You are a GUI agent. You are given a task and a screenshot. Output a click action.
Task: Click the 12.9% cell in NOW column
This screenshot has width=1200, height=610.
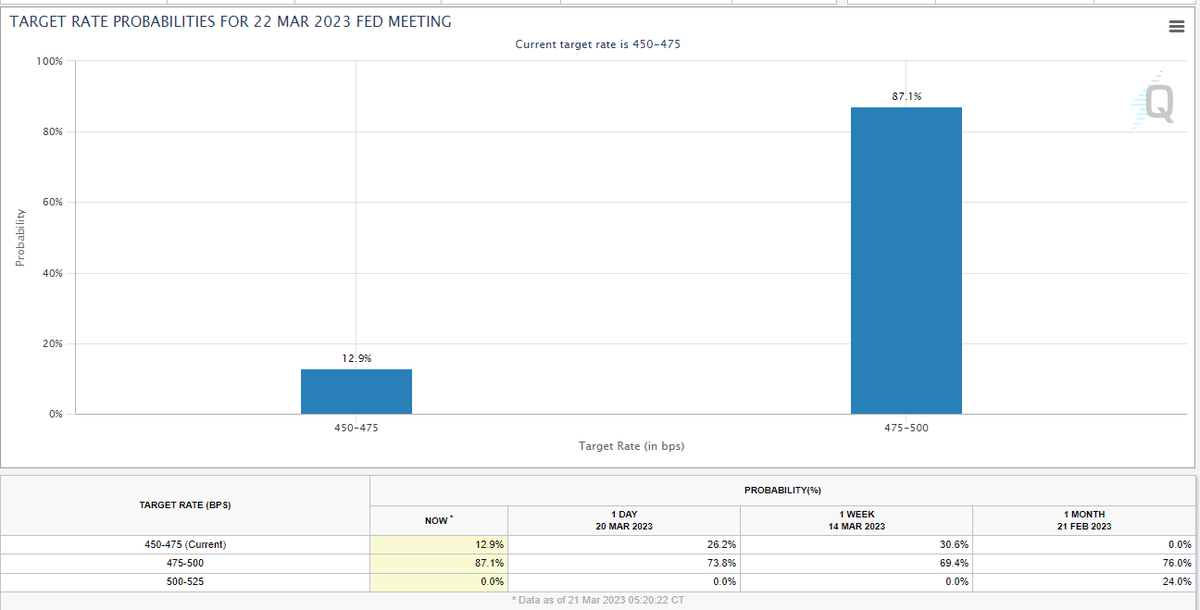(439, 545)
